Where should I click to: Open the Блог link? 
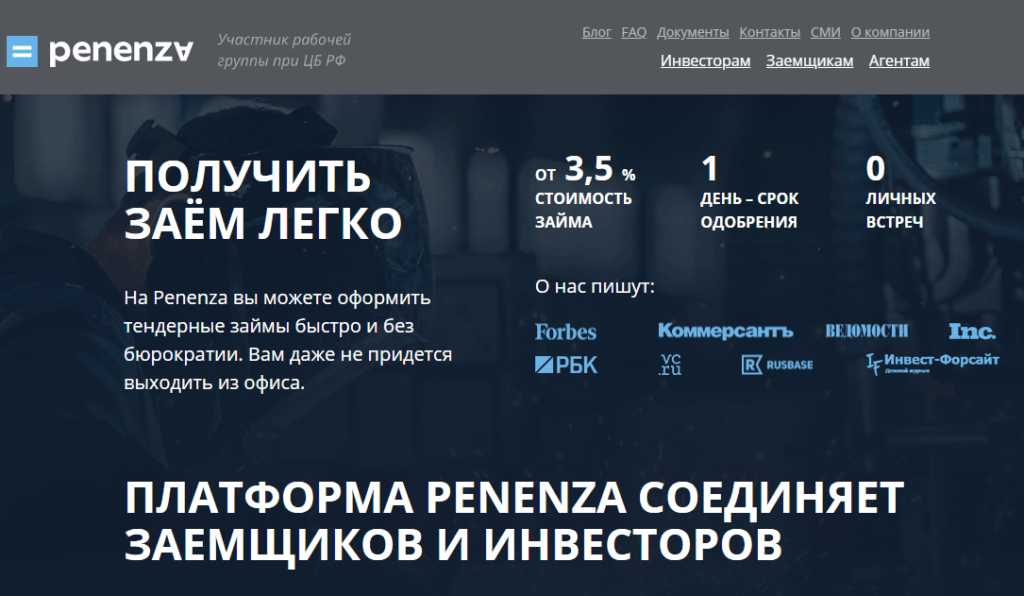coord(596,32)
